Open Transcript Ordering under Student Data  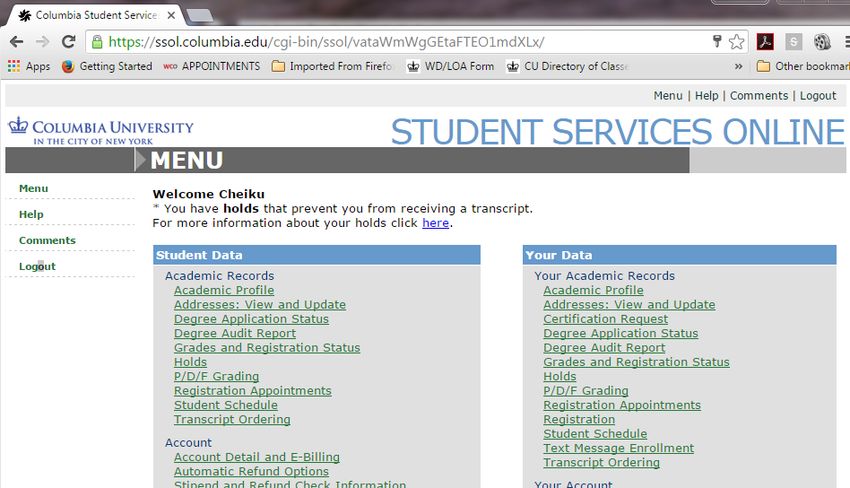pyautogui.click(x=232, y=419)
